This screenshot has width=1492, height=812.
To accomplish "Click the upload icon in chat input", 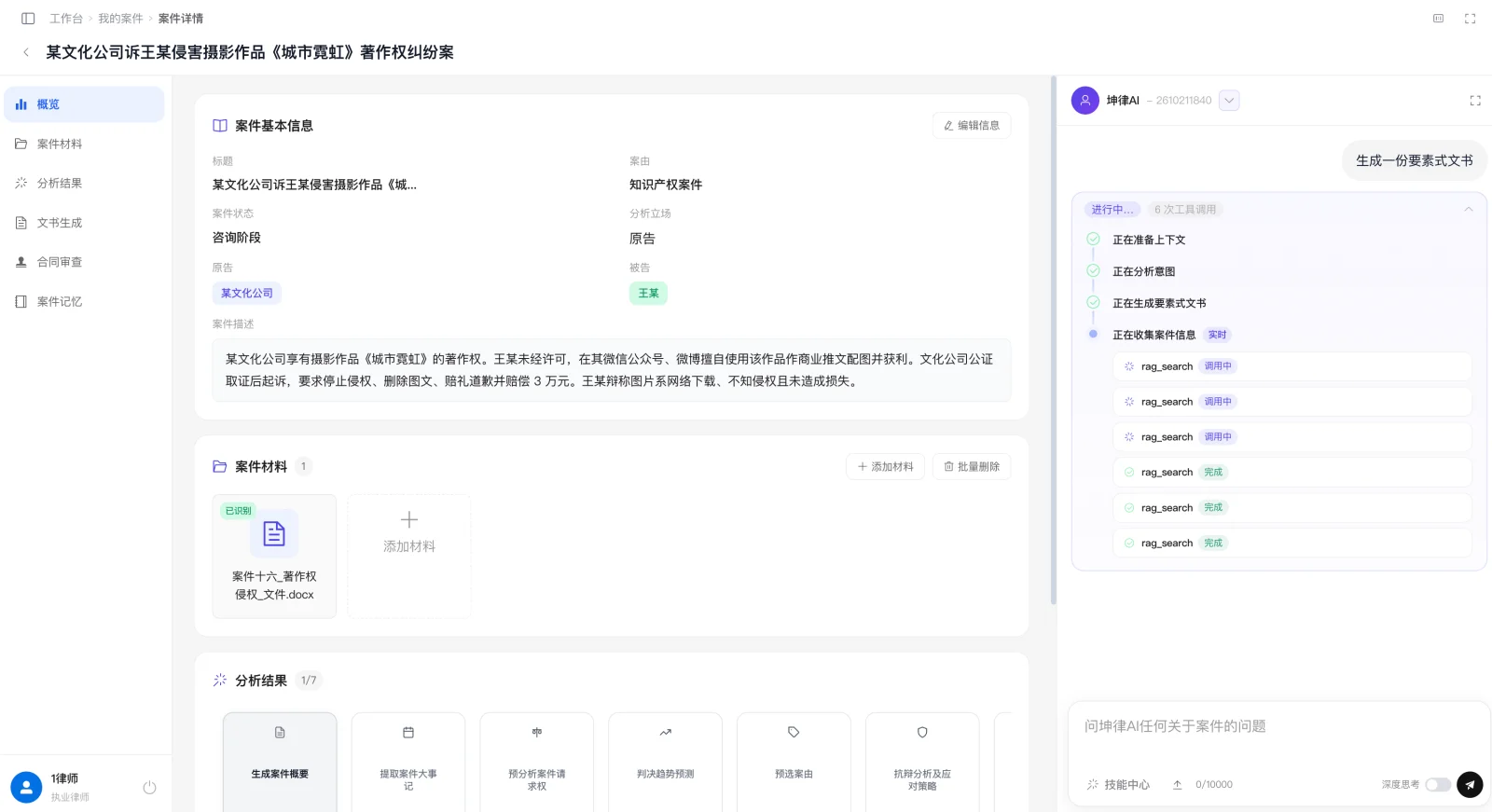I will (x=1178, y=785).
